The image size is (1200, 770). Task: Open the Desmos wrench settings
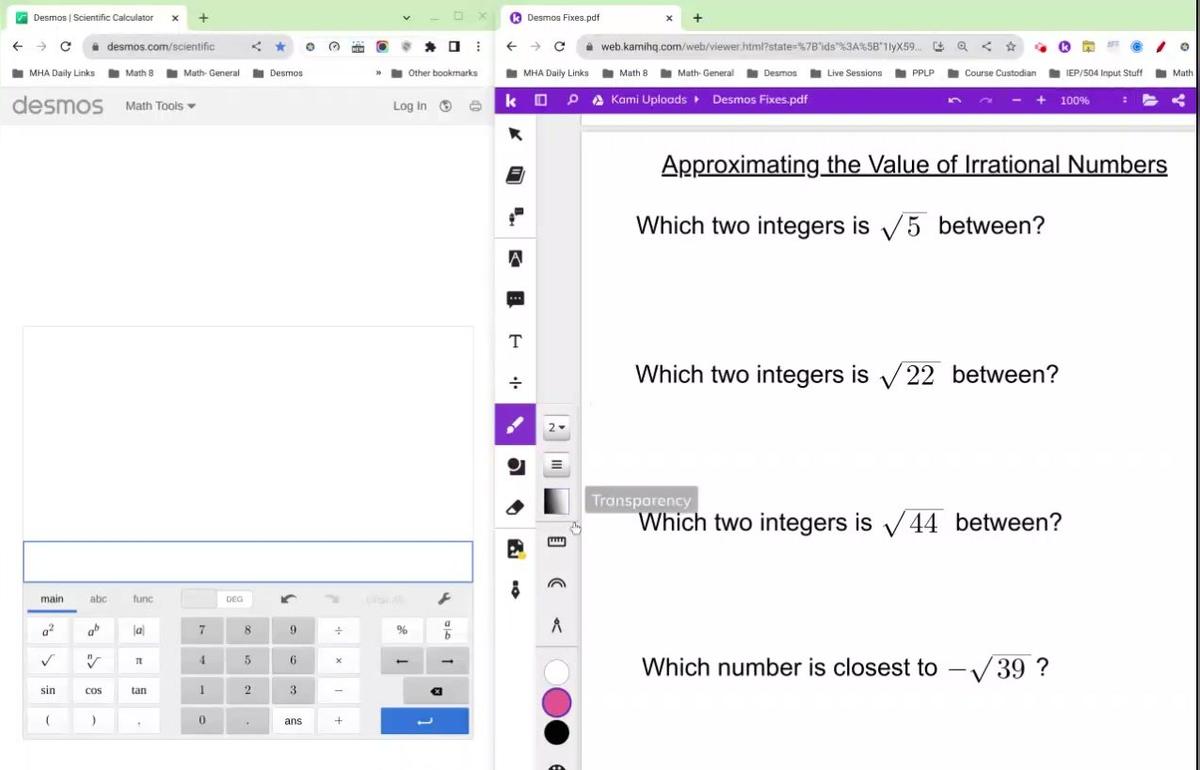[x=445, y=599]
